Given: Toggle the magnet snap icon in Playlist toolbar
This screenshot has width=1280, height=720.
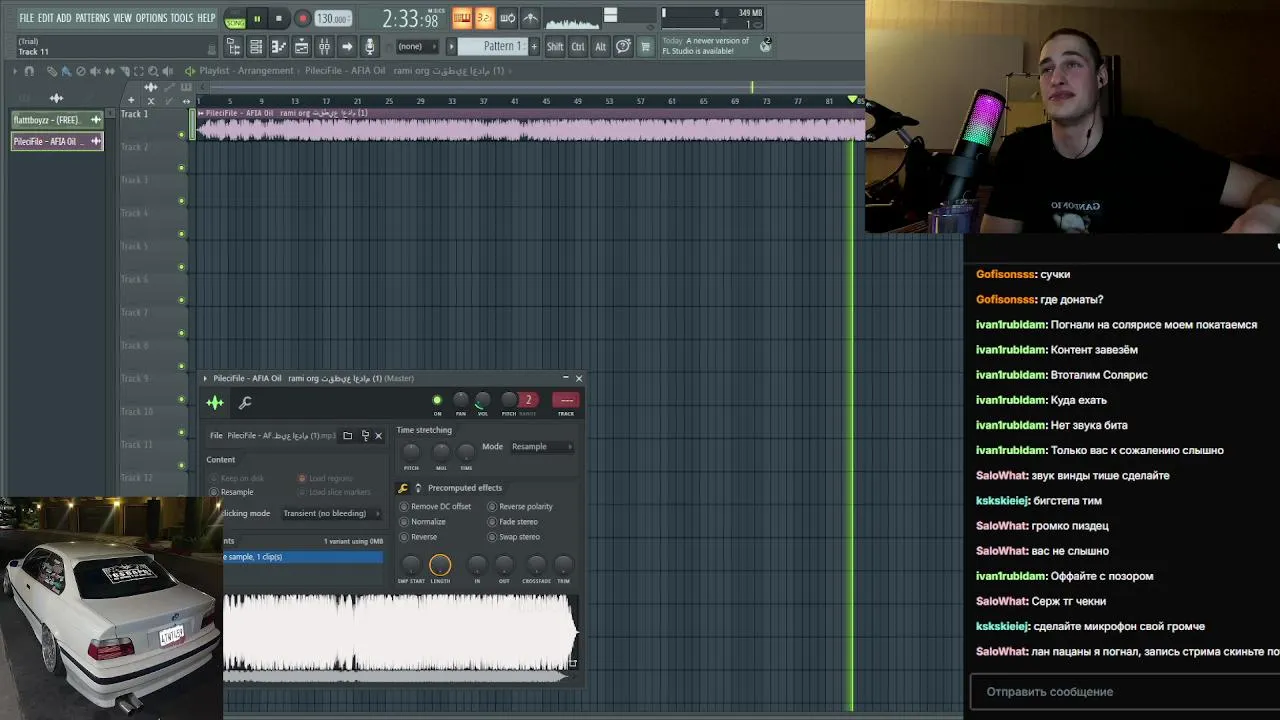Looking at the screenshot, I should tap(29, 71).
